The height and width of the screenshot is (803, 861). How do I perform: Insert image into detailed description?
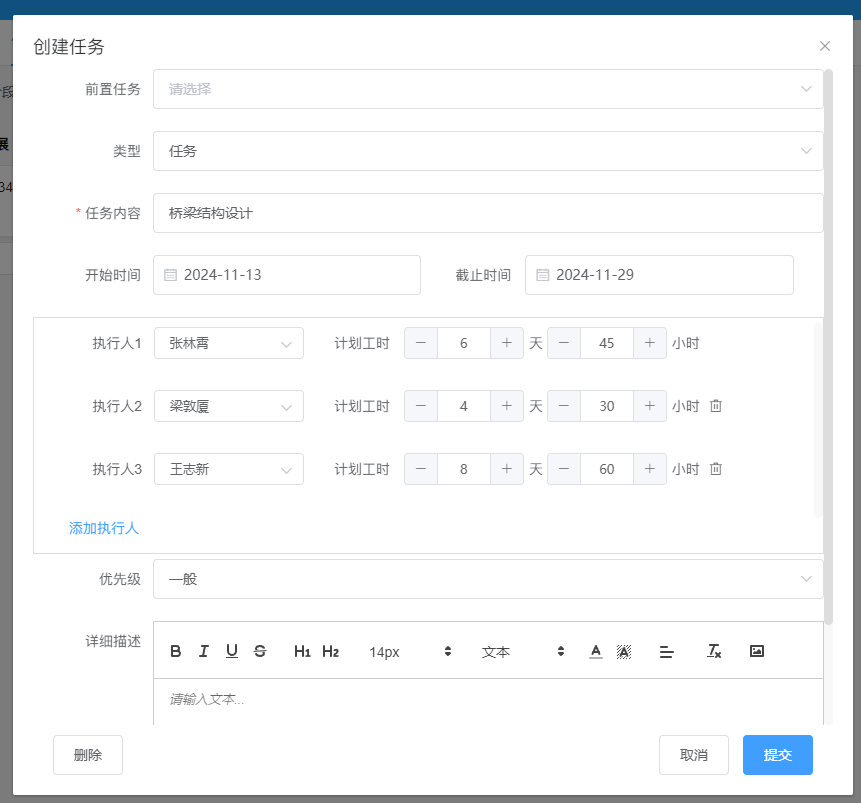coord(757,651)
